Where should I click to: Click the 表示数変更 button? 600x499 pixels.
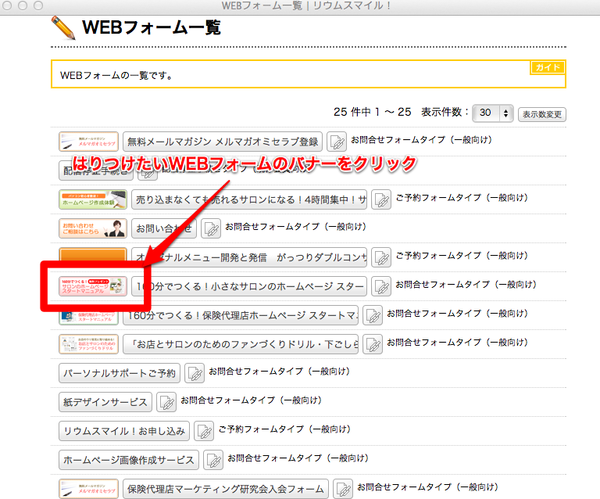542,114
